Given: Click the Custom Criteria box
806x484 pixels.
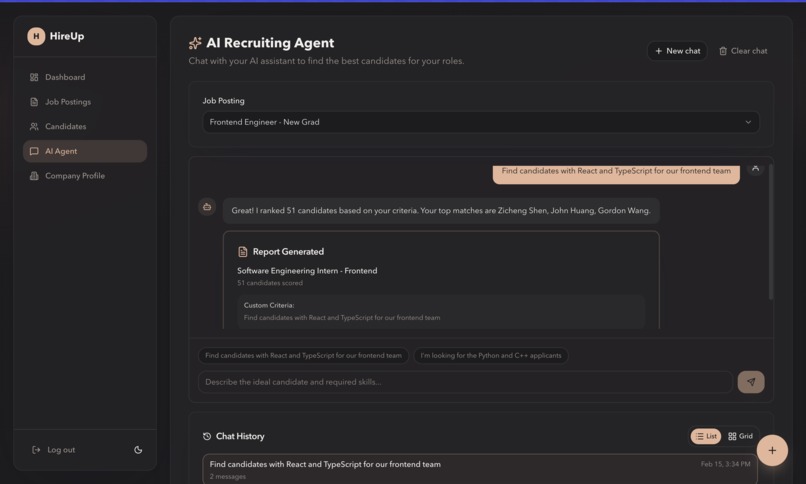Looking at the screenshot, I should pyautogui.click(x=441, y=311).
